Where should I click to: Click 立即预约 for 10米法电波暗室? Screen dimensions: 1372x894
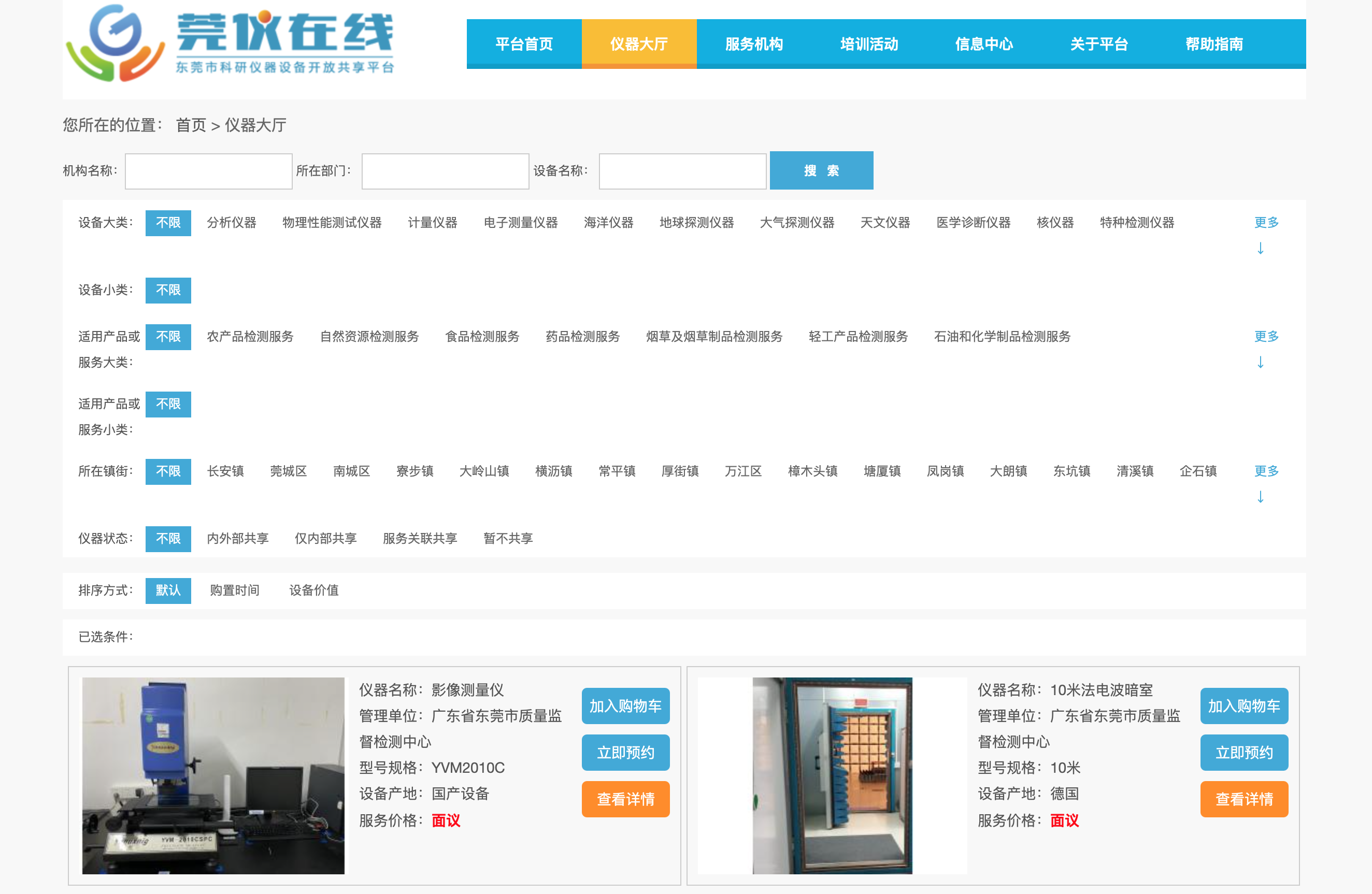coord(1244,752)
